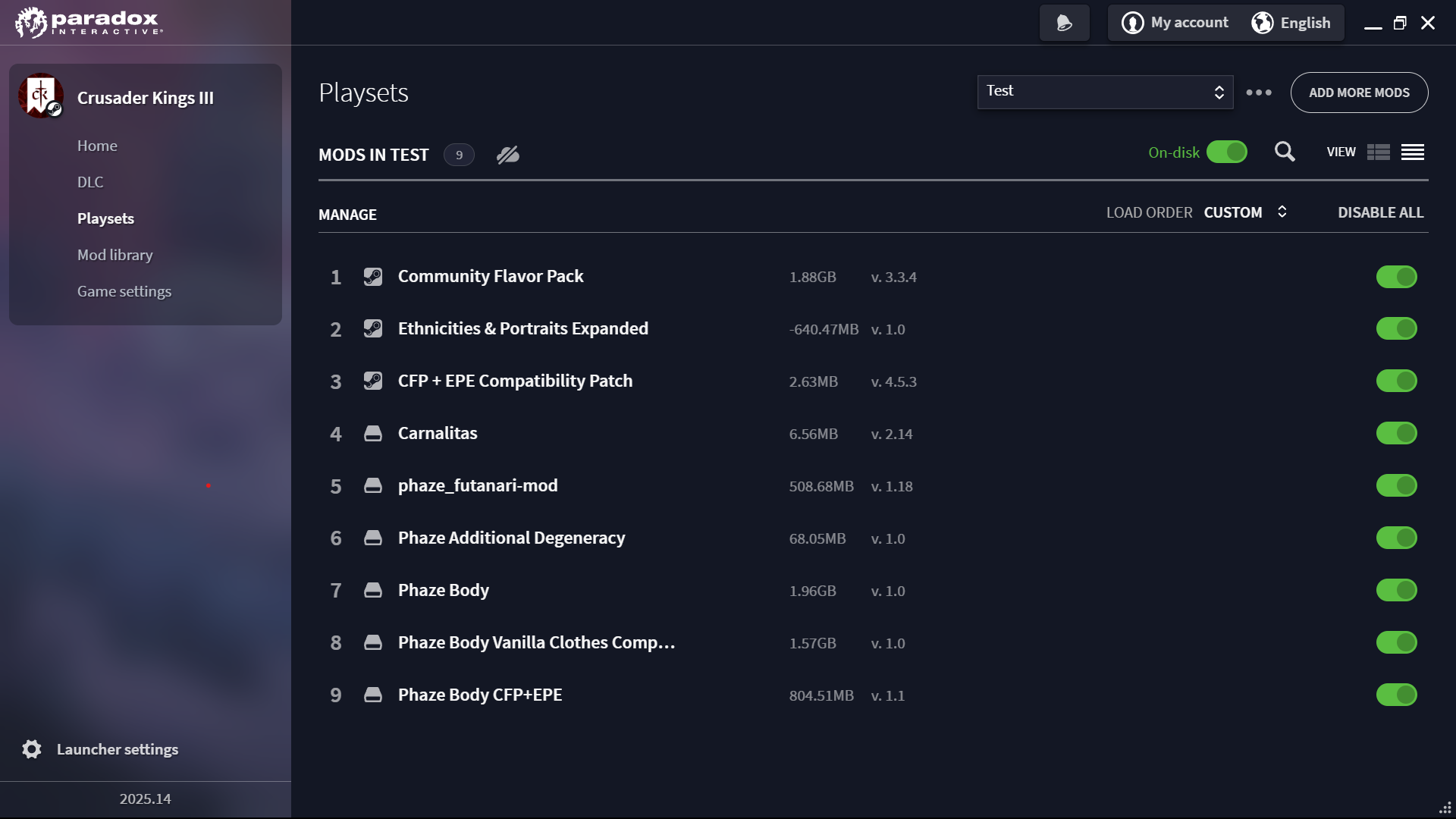The image size is (1456, 819).
Task: Open Game settings in sidebar
Action: click(x=124, y=291)
